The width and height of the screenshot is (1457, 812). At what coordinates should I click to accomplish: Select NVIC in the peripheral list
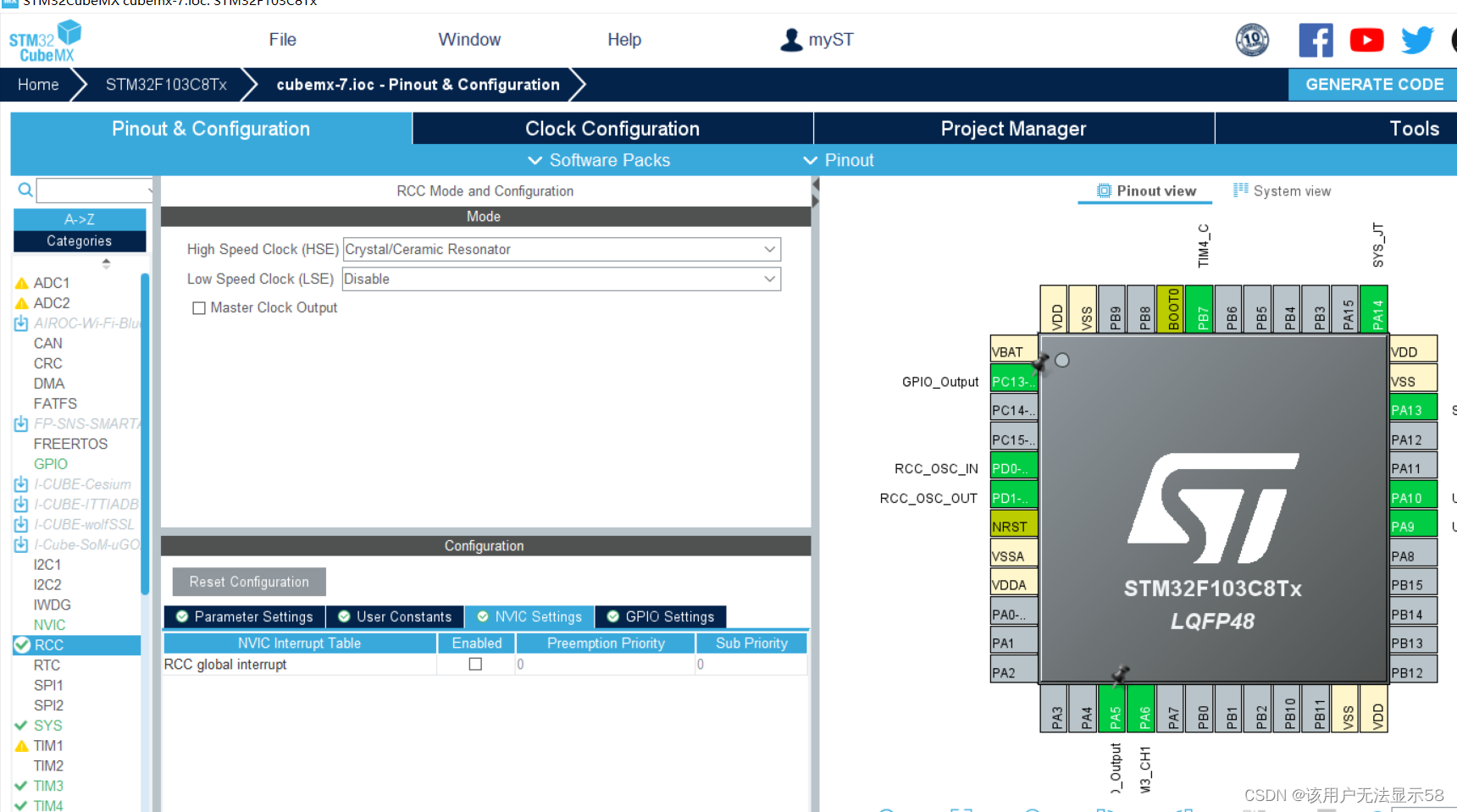[x=49, y=625]
